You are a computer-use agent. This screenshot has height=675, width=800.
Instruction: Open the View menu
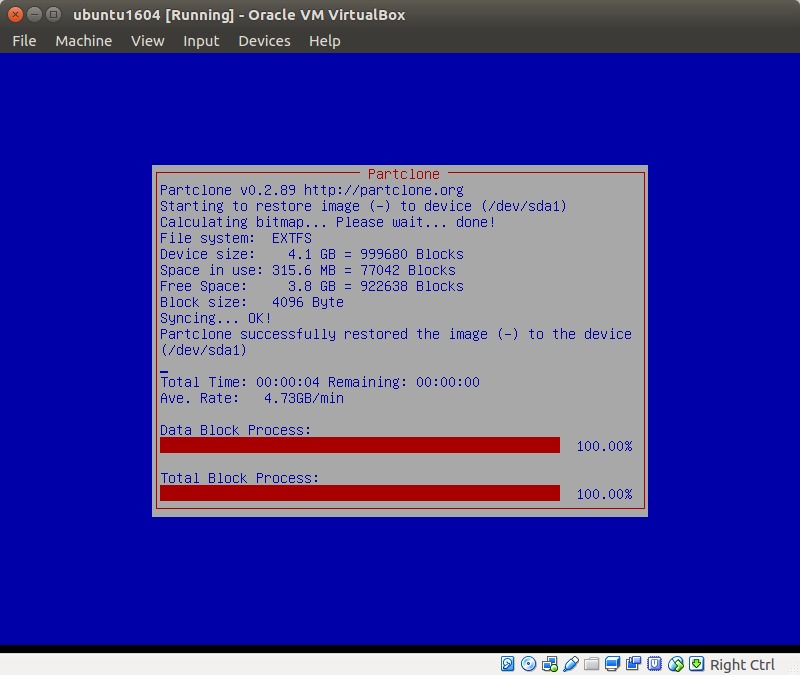click(147, 41)
